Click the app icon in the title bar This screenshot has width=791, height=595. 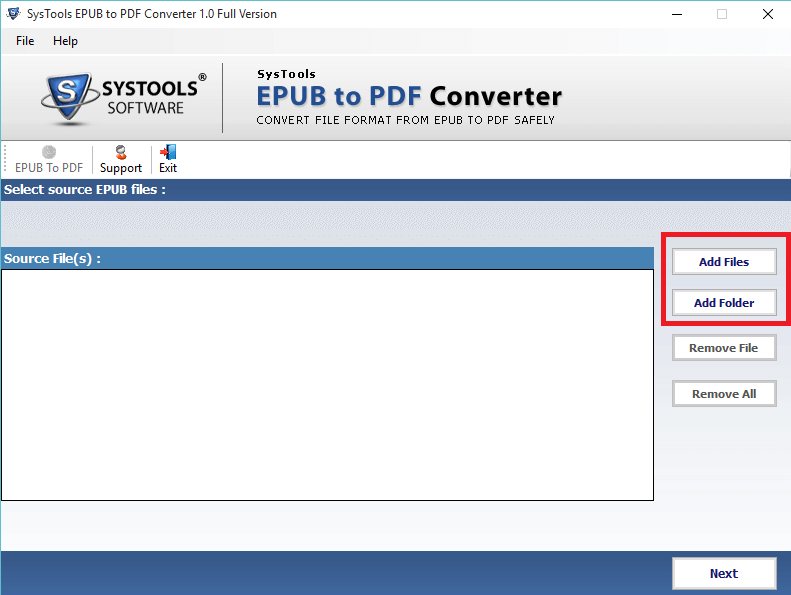coord(14,14)
